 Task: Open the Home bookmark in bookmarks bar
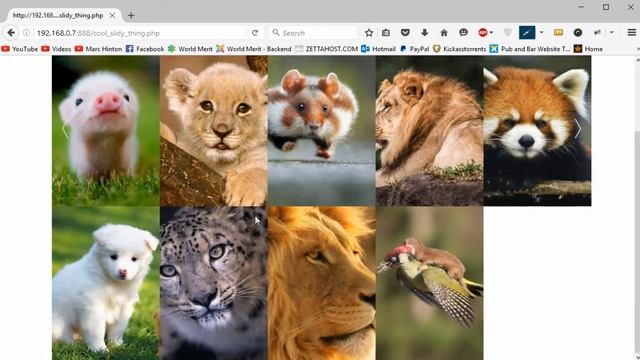(x=588, y=49)
